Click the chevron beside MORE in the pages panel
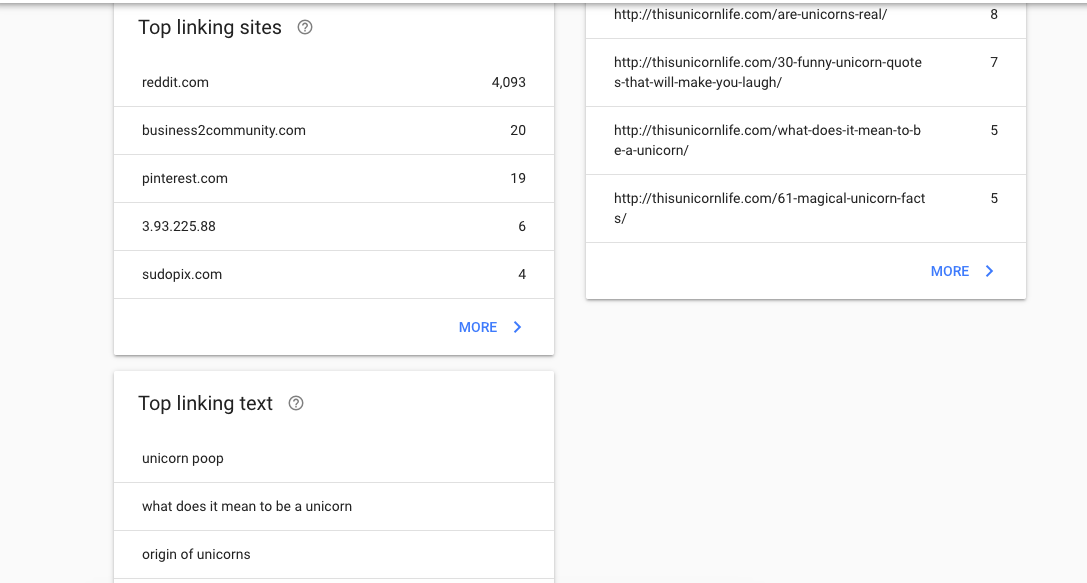The width and height of the screenshot is (1087, 583). [989, 270]
